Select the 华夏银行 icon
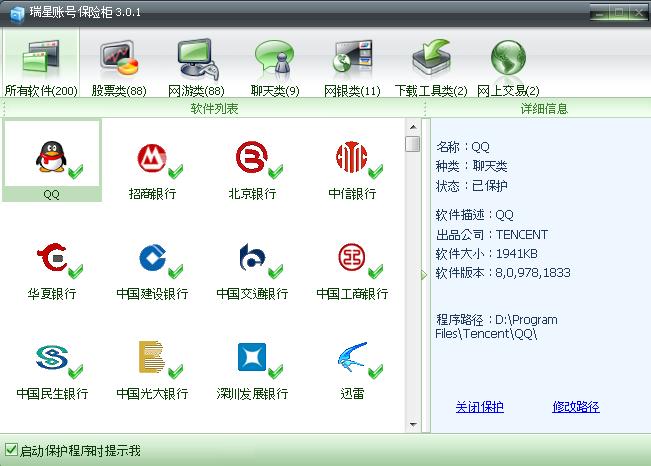 point(52,258)
